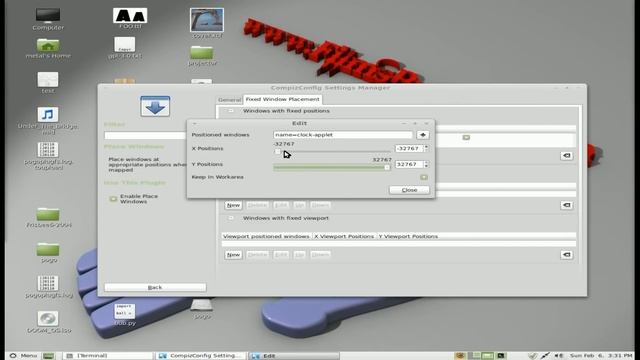Click reset icon right of first New button row
Image resolution: width=640 pixels, height=360 pixels.
[566, 205]
